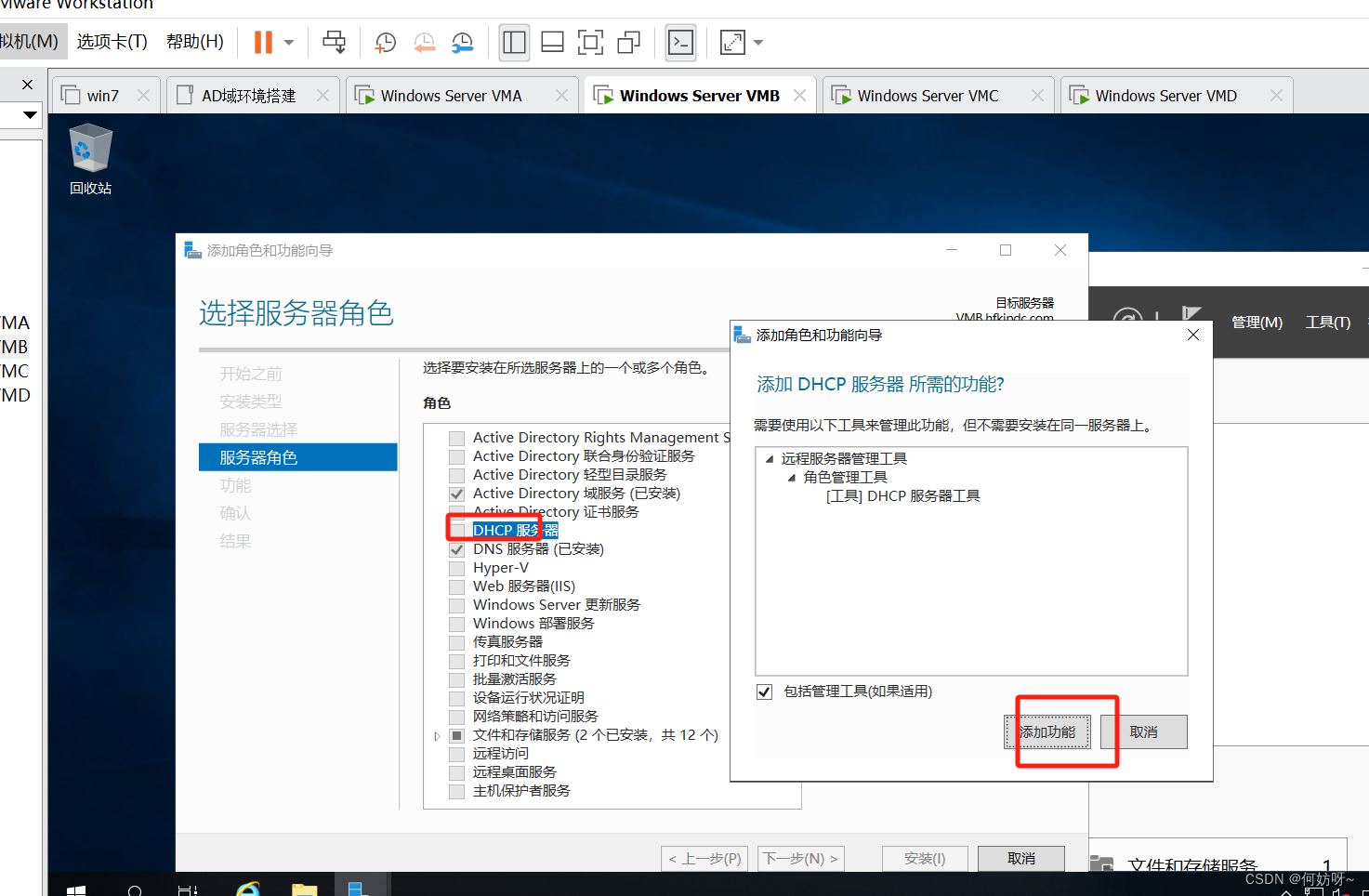Select [工具] DHCP 服务器工具 tree item
The image size is (1369, 896).
coord(903,495)
